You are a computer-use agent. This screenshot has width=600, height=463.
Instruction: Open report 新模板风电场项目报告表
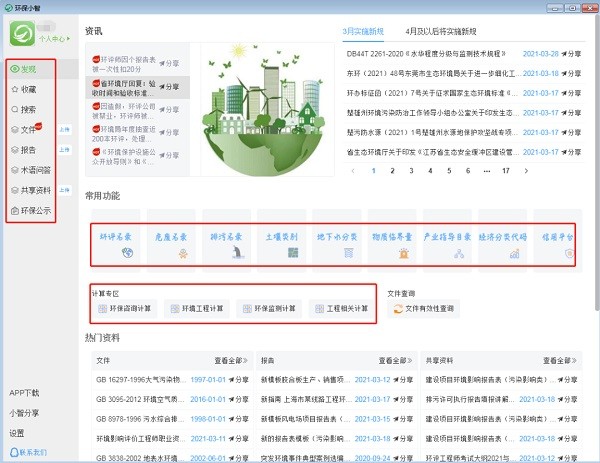click(306, 419)
